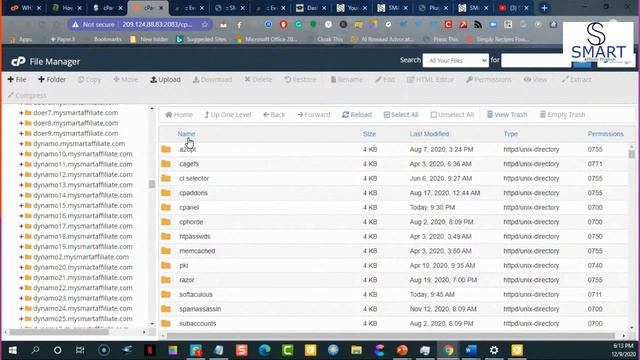Click the Upload toolbar button
Viewport: 640px width, 360px height.
coord(165,80)
